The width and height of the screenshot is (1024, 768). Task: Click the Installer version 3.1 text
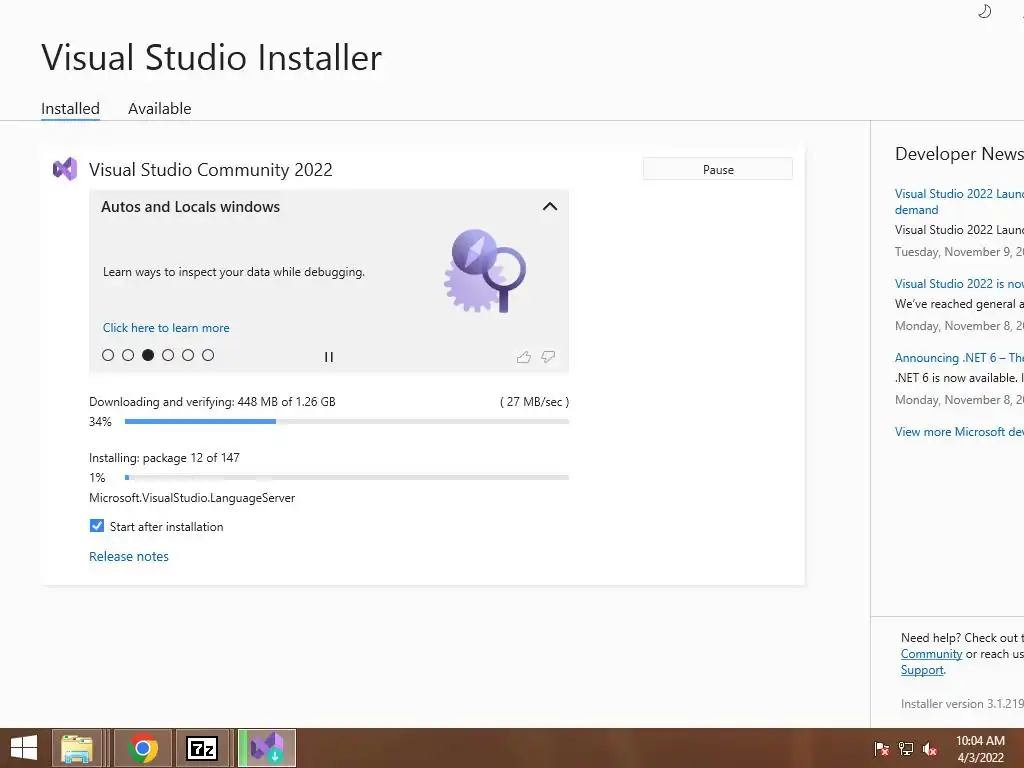coord(962,704)
